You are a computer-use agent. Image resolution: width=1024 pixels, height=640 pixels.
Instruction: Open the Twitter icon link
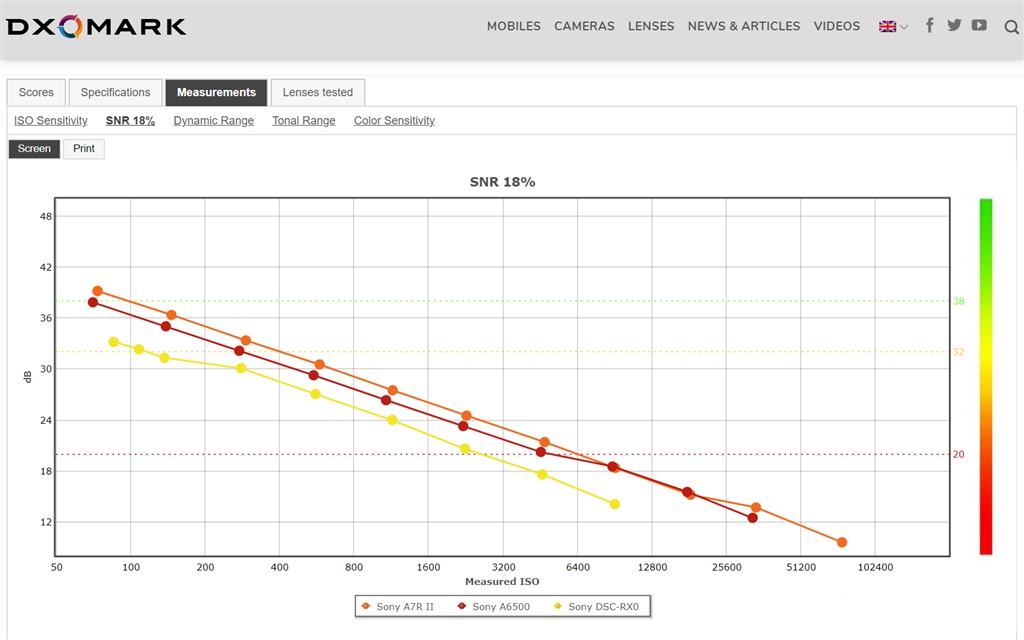[x=954, y=25]
